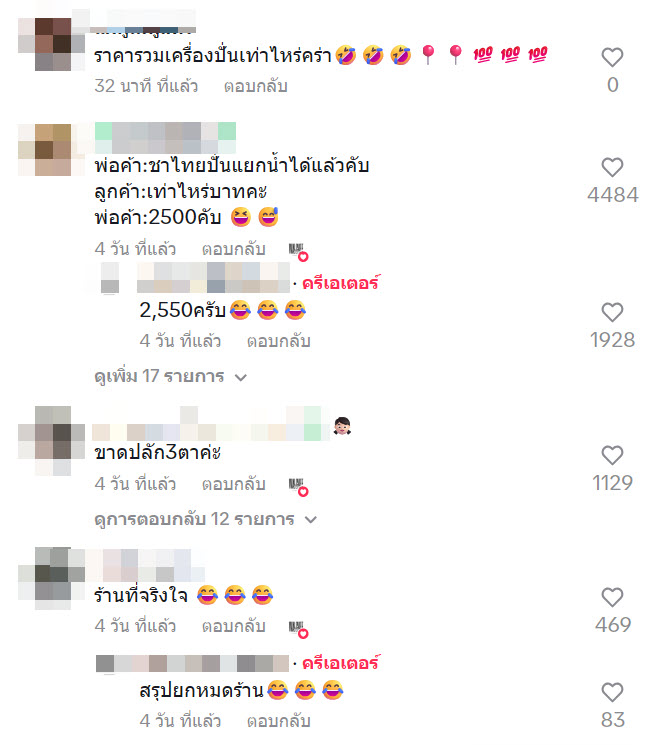This screenshot has height=745, width=668.
Task: Click the creator-liked badge under the ขาดปลั๊ก3ตาค่ะ comment
Action: pos(298,487)
